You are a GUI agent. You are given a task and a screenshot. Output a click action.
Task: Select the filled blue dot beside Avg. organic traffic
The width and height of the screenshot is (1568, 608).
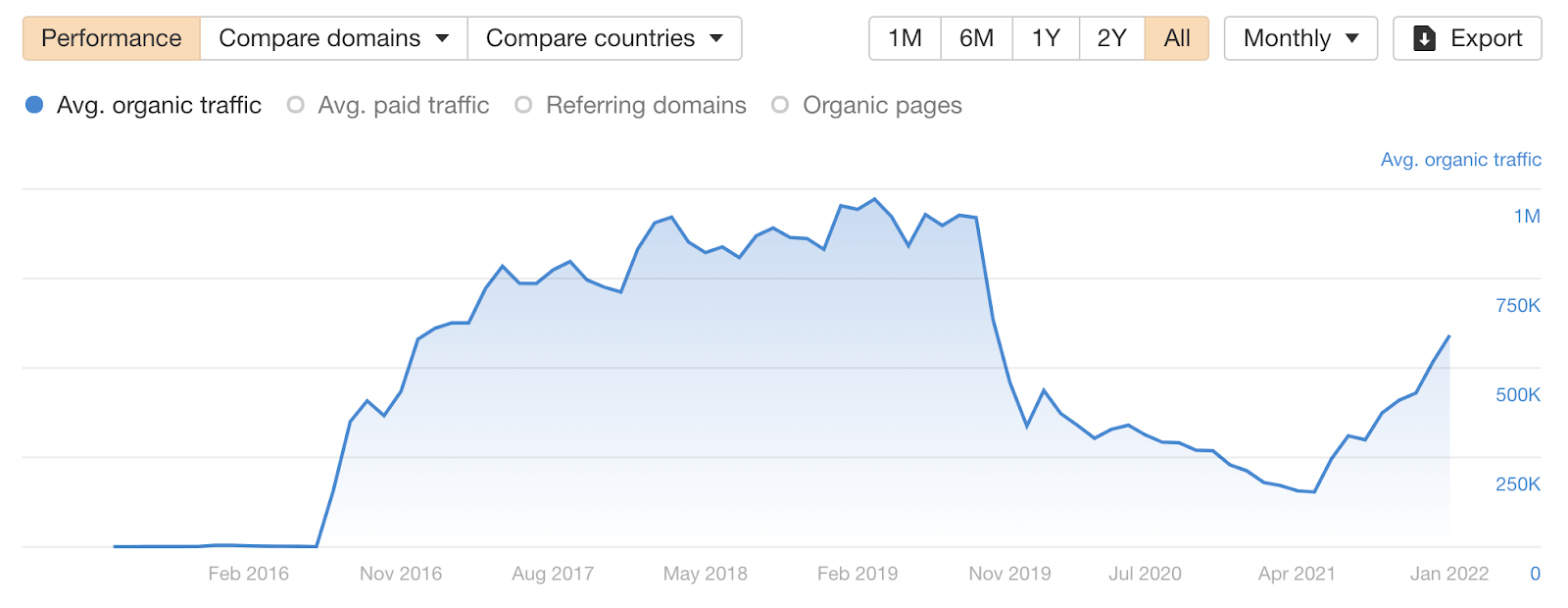point(34,104)
